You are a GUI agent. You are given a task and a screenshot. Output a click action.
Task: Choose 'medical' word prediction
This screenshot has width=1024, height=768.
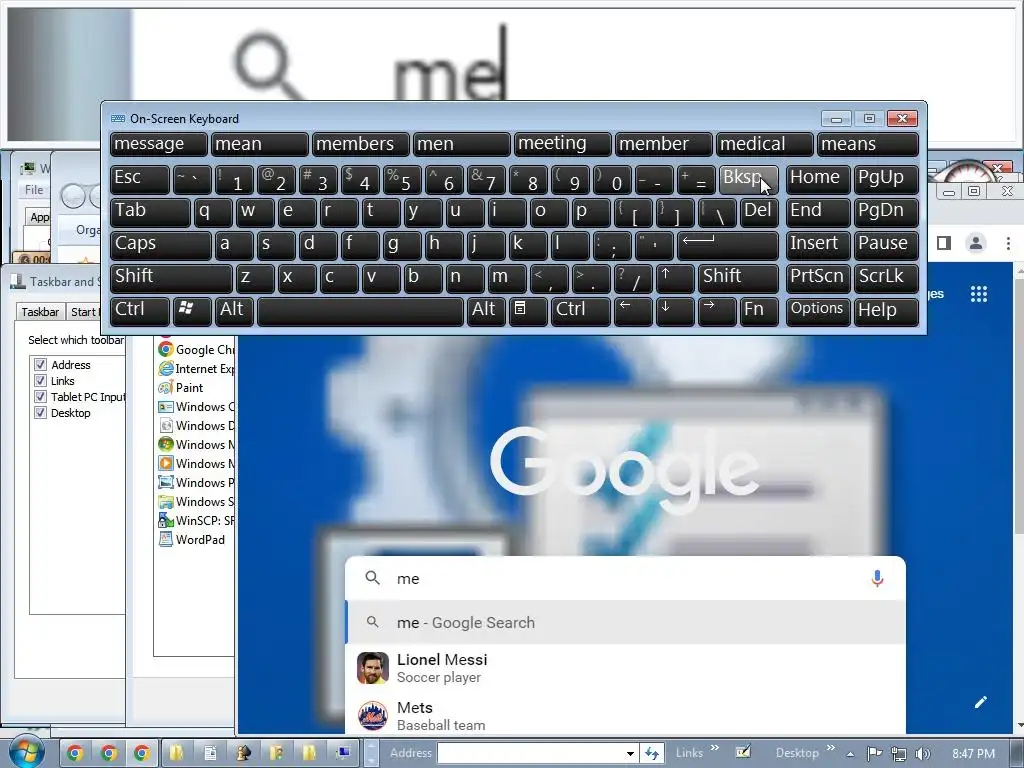pyautogui.click(x=764, y=144)
